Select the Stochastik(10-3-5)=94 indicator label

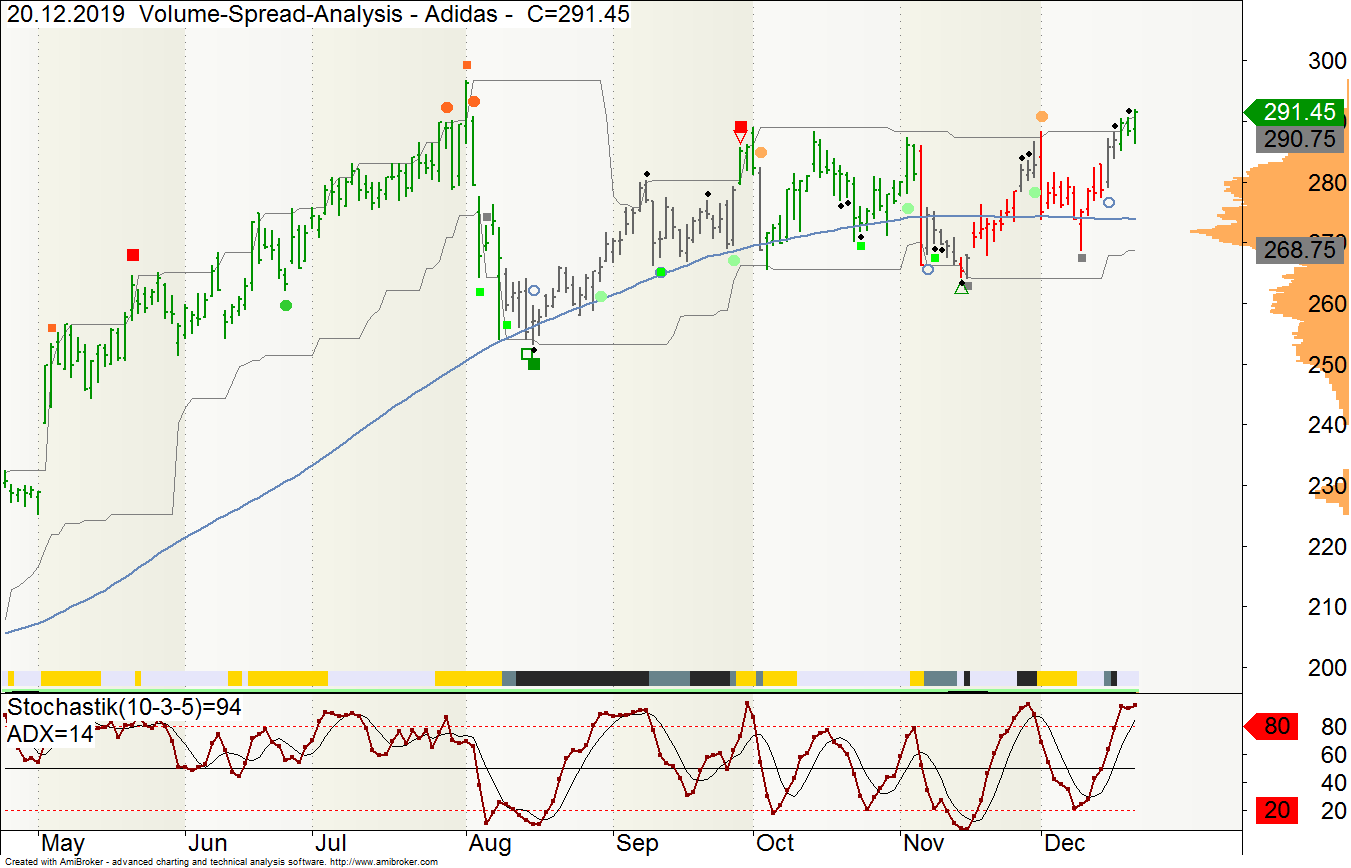[x=125, y=708]
